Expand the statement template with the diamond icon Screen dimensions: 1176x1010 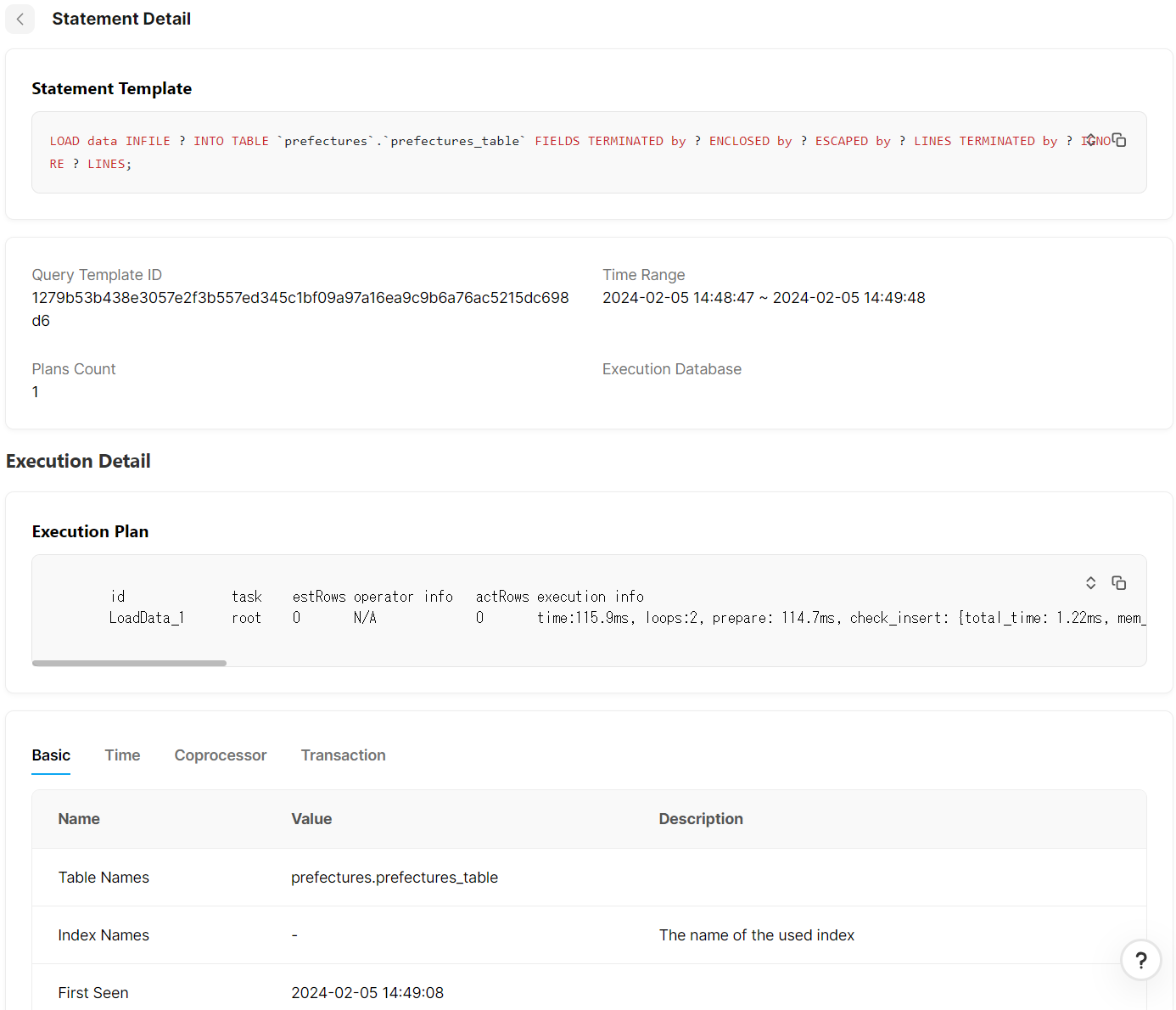[1091, 139]
